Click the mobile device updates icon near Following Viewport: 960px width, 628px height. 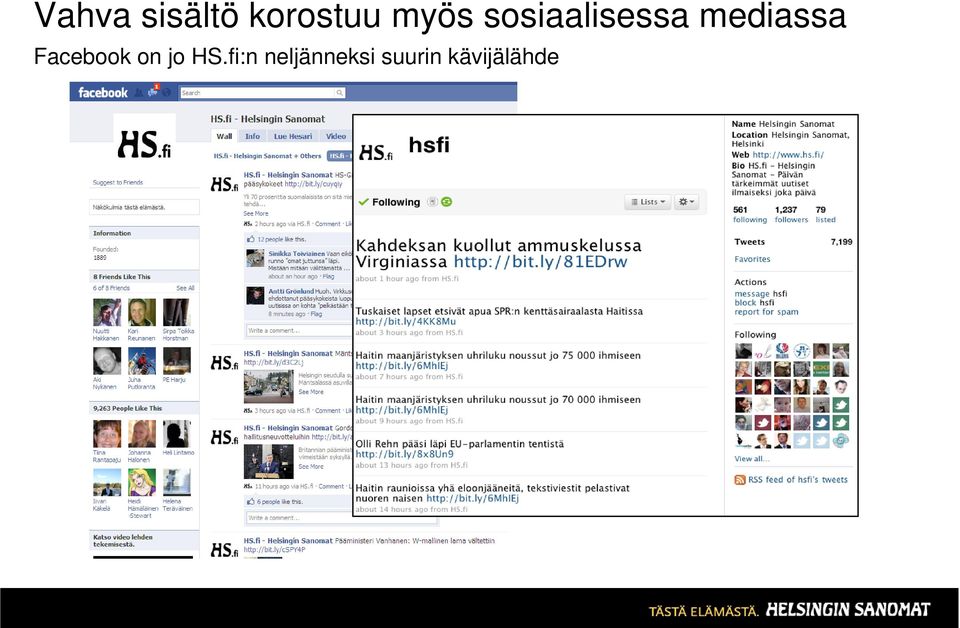coord(432,201)
